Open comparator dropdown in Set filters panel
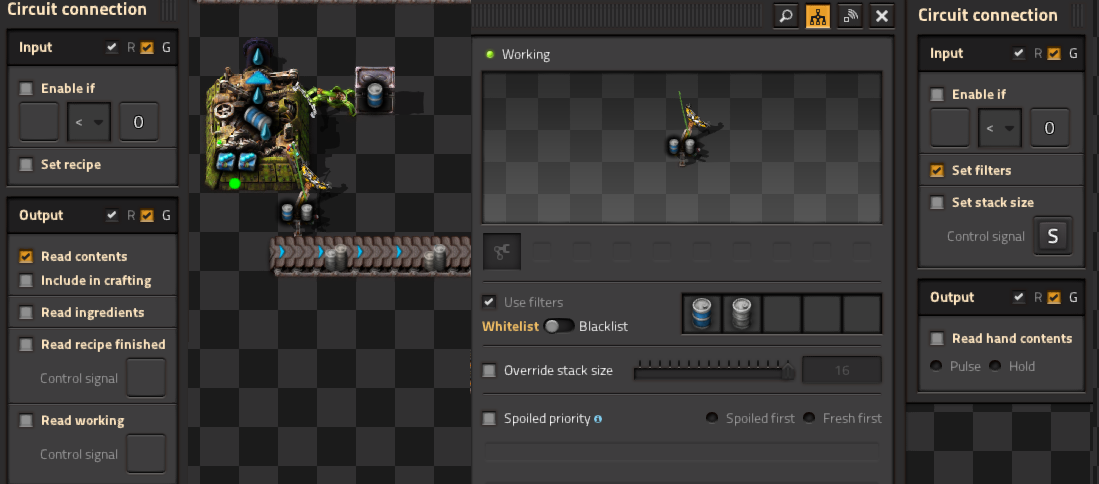 [999, 127]
